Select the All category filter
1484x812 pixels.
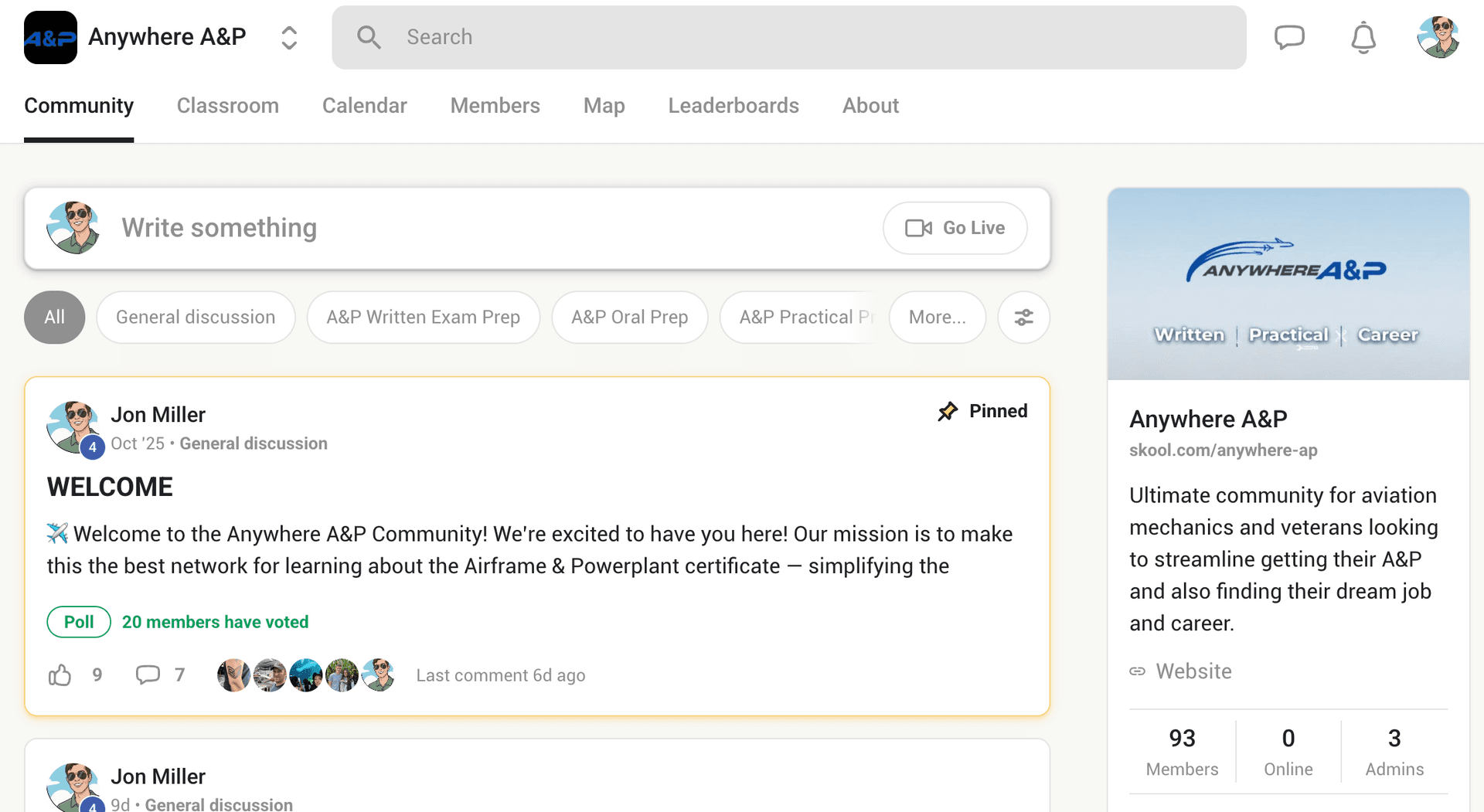[x=54, y=318]
